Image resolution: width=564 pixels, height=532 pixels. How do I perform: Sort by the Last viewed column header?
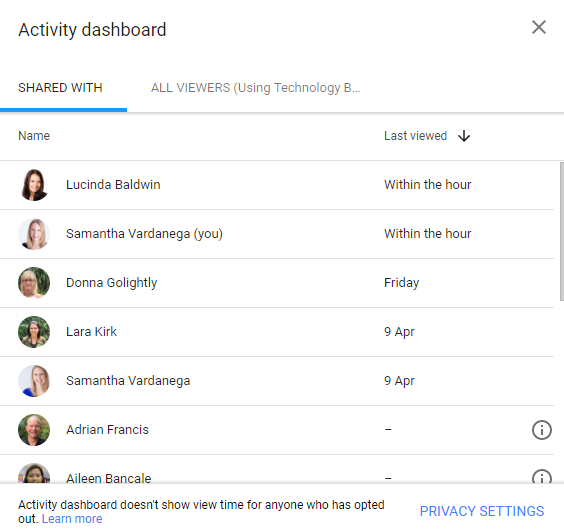[415, 136]
